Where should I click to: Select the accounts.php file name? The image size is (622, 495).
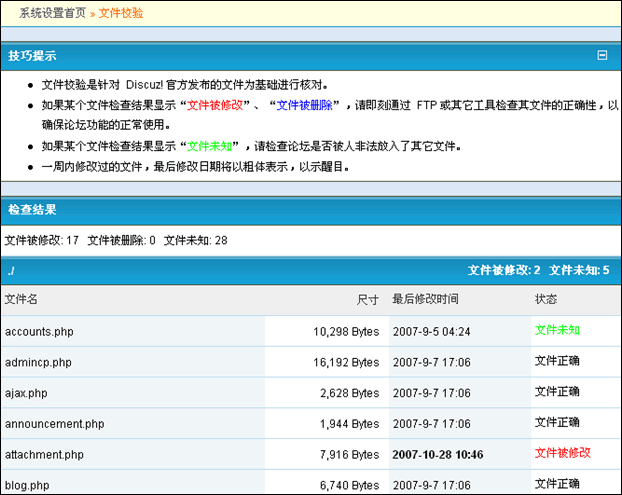pyautogui.click(x=40, y=330)
